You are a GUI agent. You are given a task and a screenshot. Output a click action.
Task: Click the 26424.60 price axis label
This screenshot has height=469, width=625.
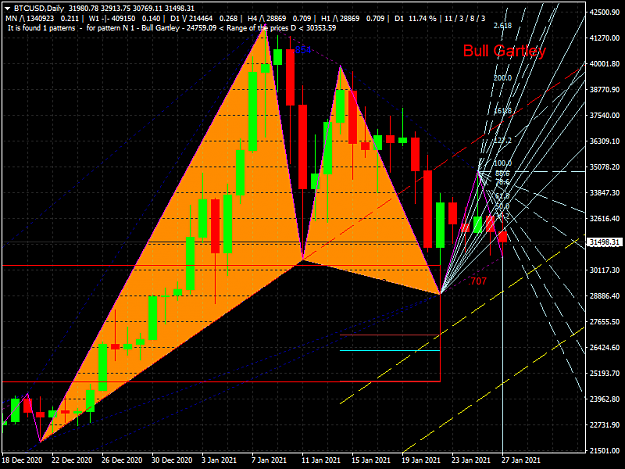point(605,347)
